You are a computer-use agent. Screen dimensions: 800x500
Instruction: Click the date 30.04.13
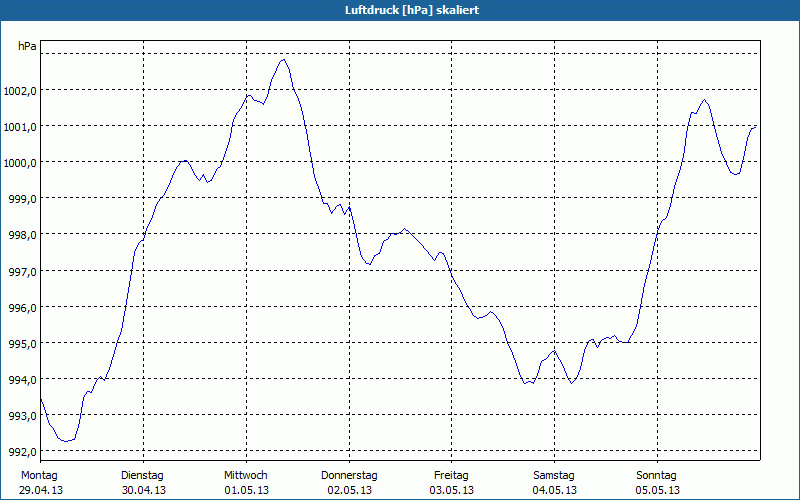[143, 490]
